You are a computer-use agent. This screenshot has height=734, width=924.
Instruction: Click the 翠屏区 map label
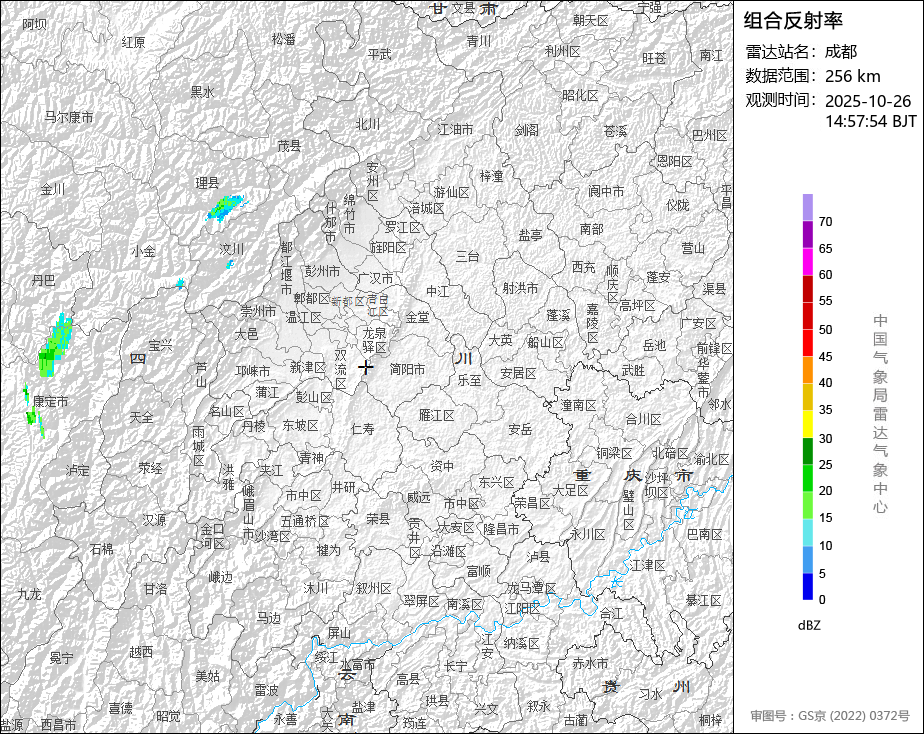(421, 601)
